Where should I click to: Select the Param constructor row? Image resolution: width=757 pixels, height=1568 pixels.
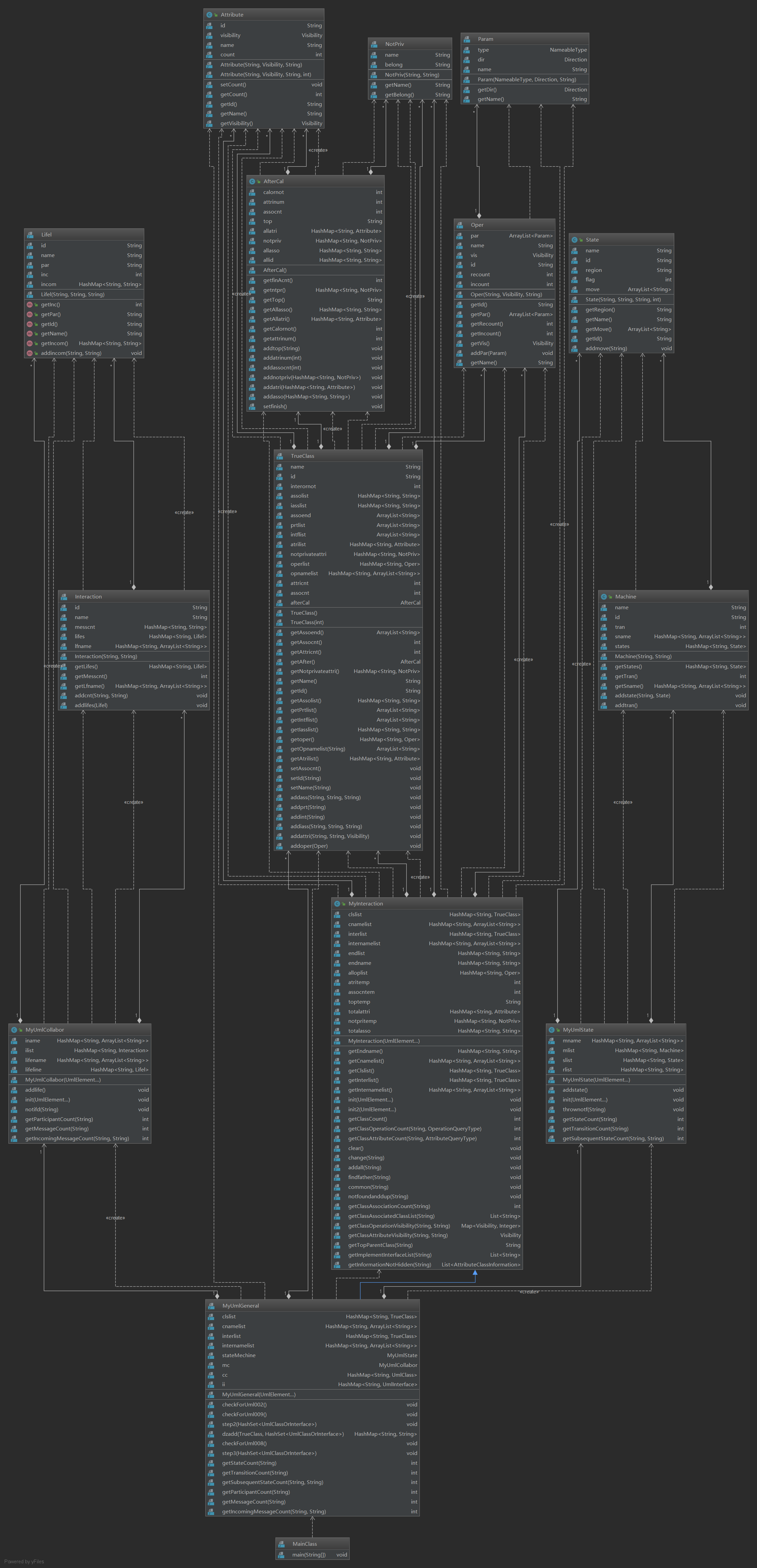(526, 80)
